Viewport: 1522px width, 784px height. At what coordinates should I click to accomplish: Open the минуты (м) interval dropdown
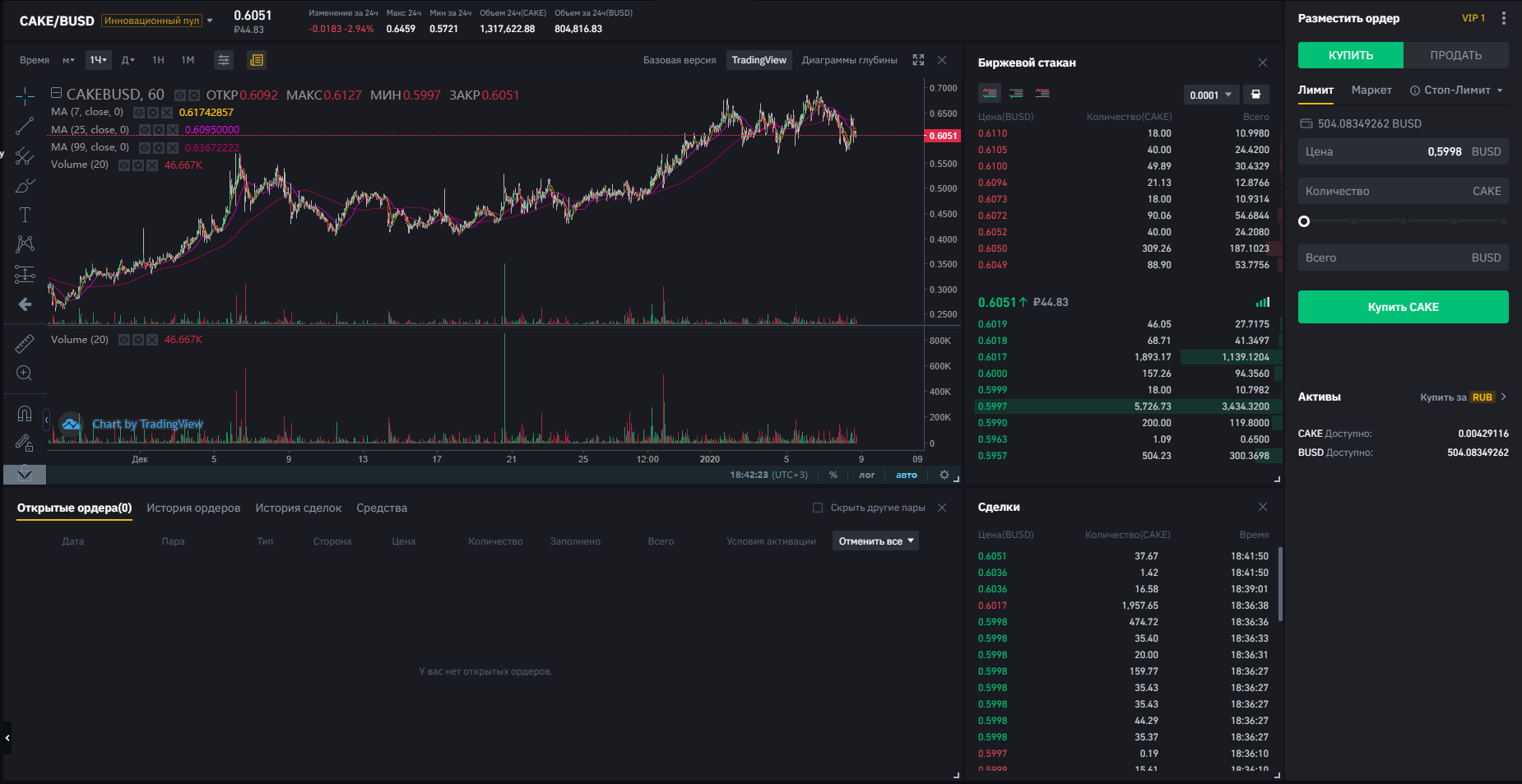pyautogui.click(x=69, y=60)
